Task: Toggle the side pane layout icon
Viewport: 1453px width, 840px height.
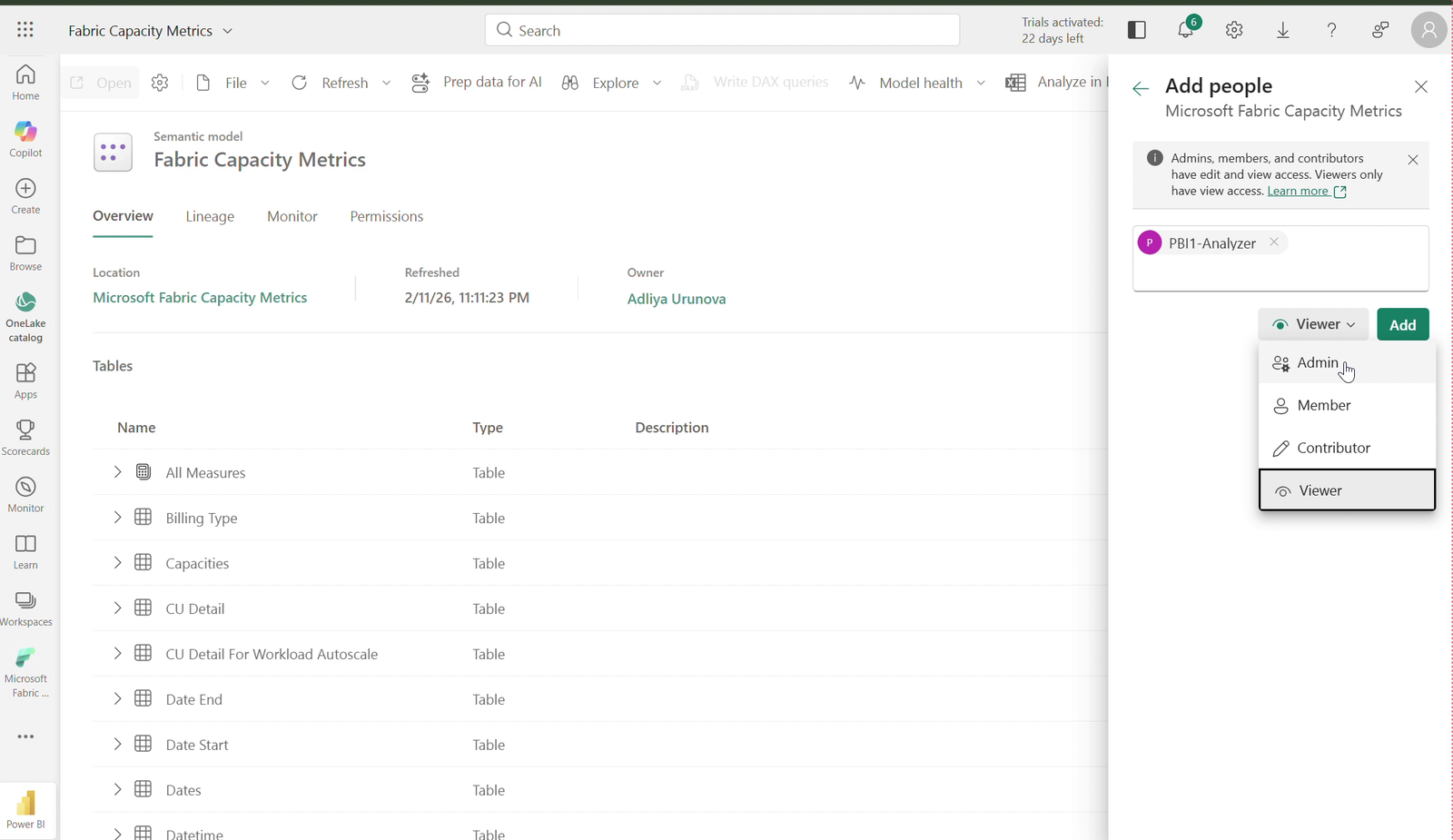Action: (1137, 30)
